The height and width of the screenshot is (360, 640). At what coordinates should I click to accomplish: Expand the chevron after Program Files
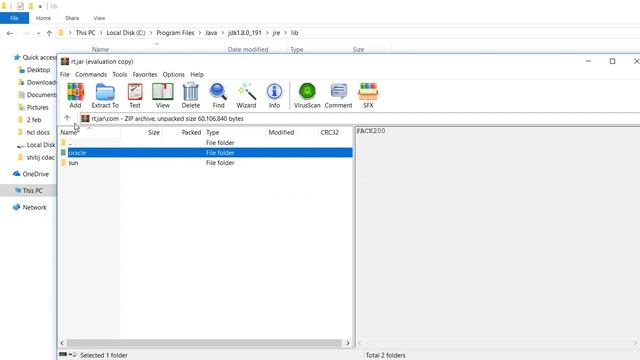pos(200,33)
